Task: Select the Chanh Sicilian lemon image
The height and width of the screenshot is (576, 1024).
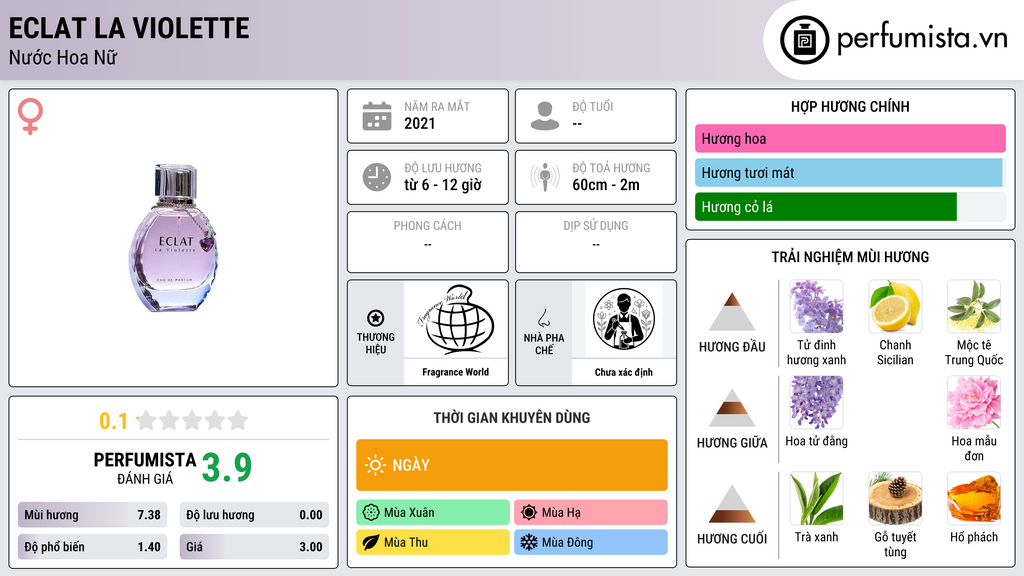Action: click(x=895, y=307)
